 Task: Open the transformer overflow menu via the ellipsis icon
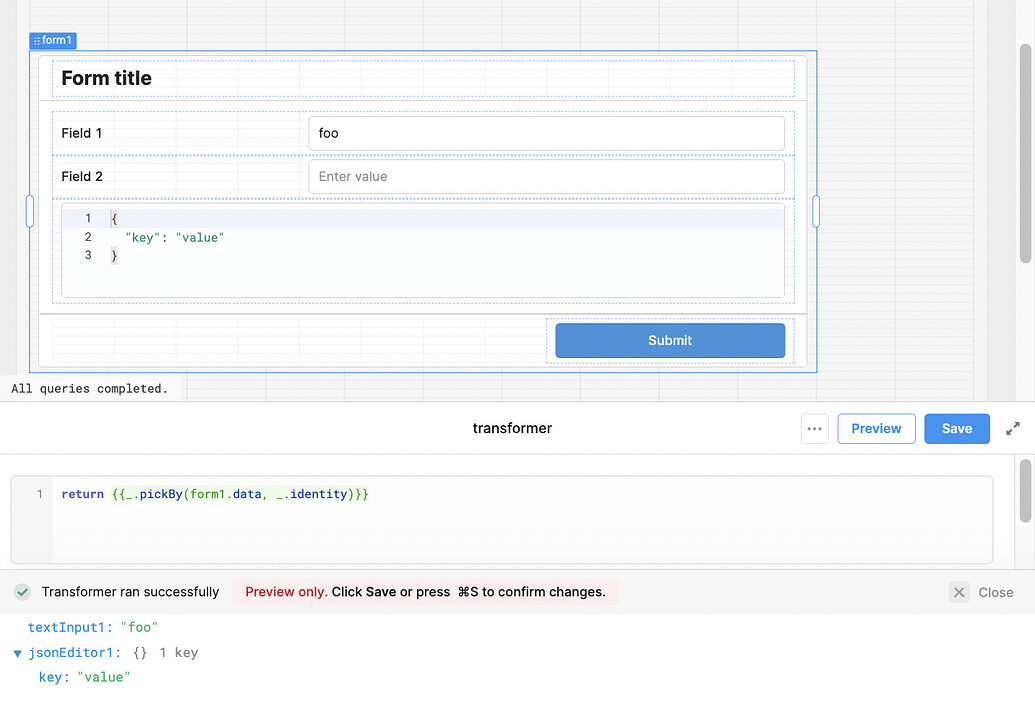click(814, 428)
